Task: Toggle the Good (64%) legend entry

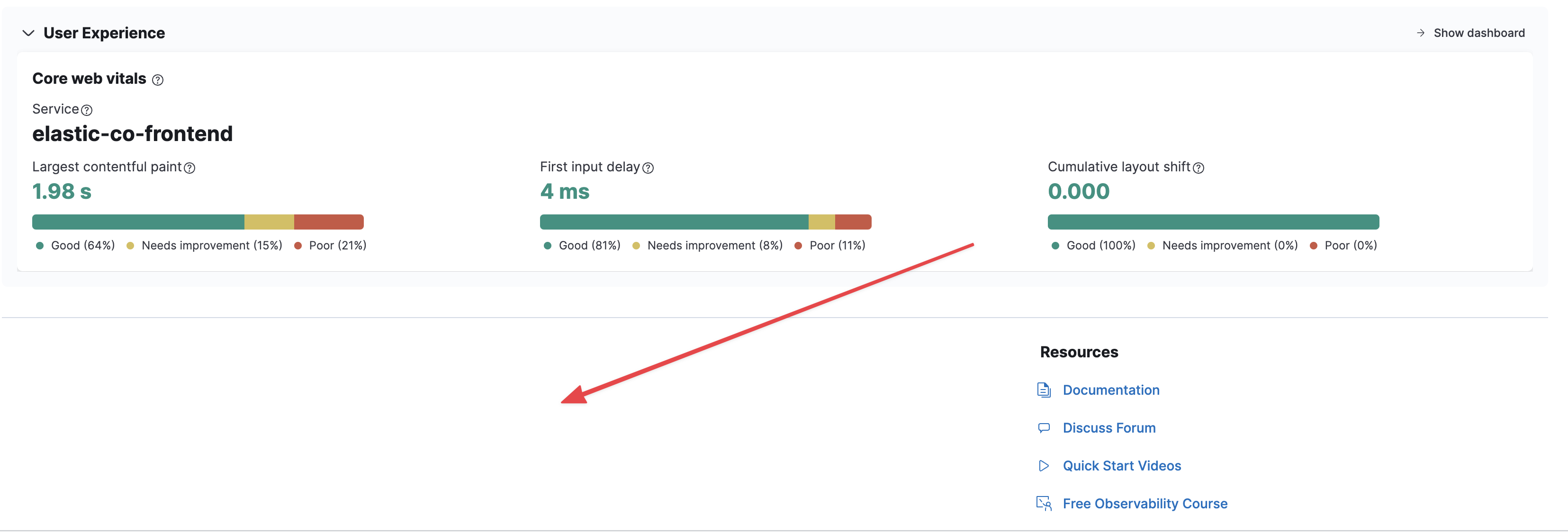Action: coord(82,245)
